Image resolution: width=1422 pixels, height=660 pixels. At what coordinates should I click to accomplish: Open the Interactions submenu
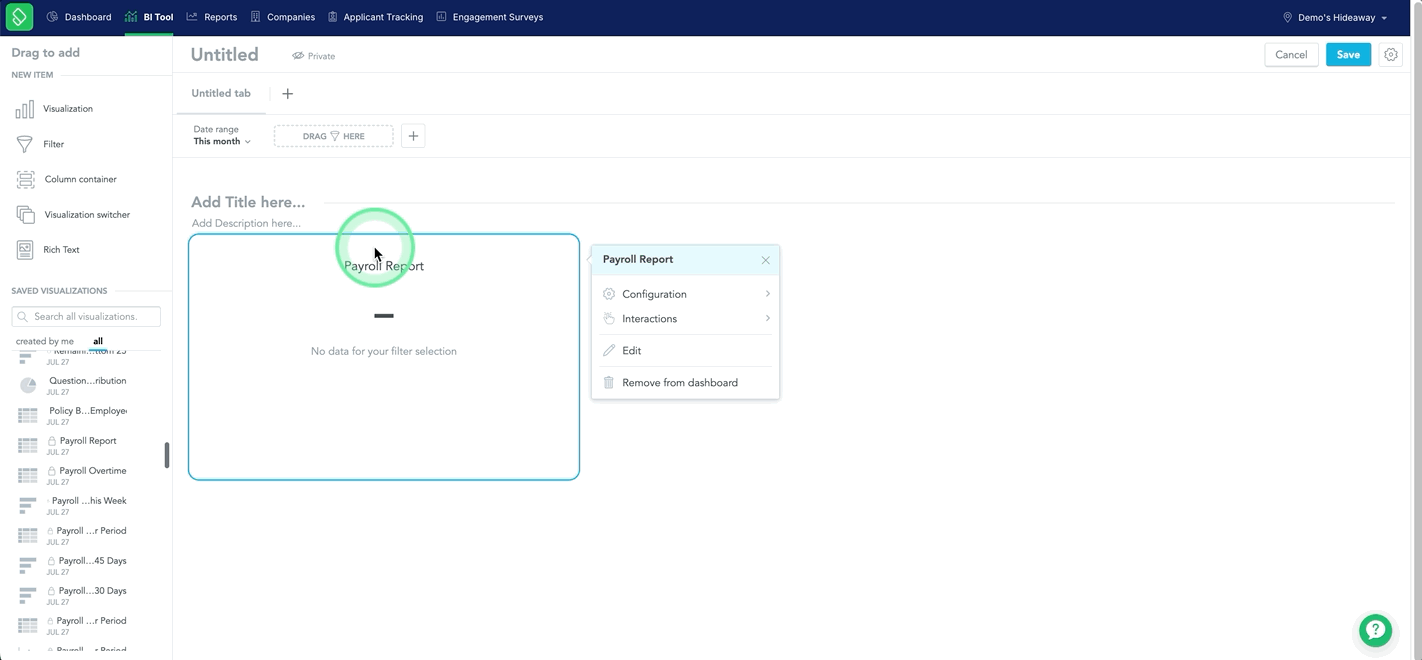685,319
